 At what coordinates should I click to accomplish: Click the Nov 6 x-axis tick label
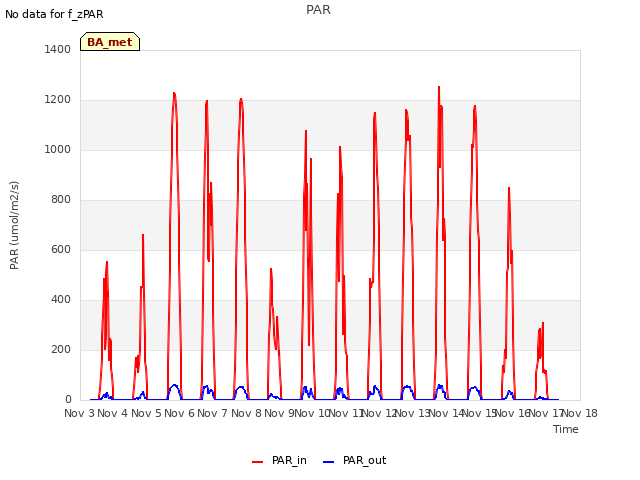[x=180, y=413]
